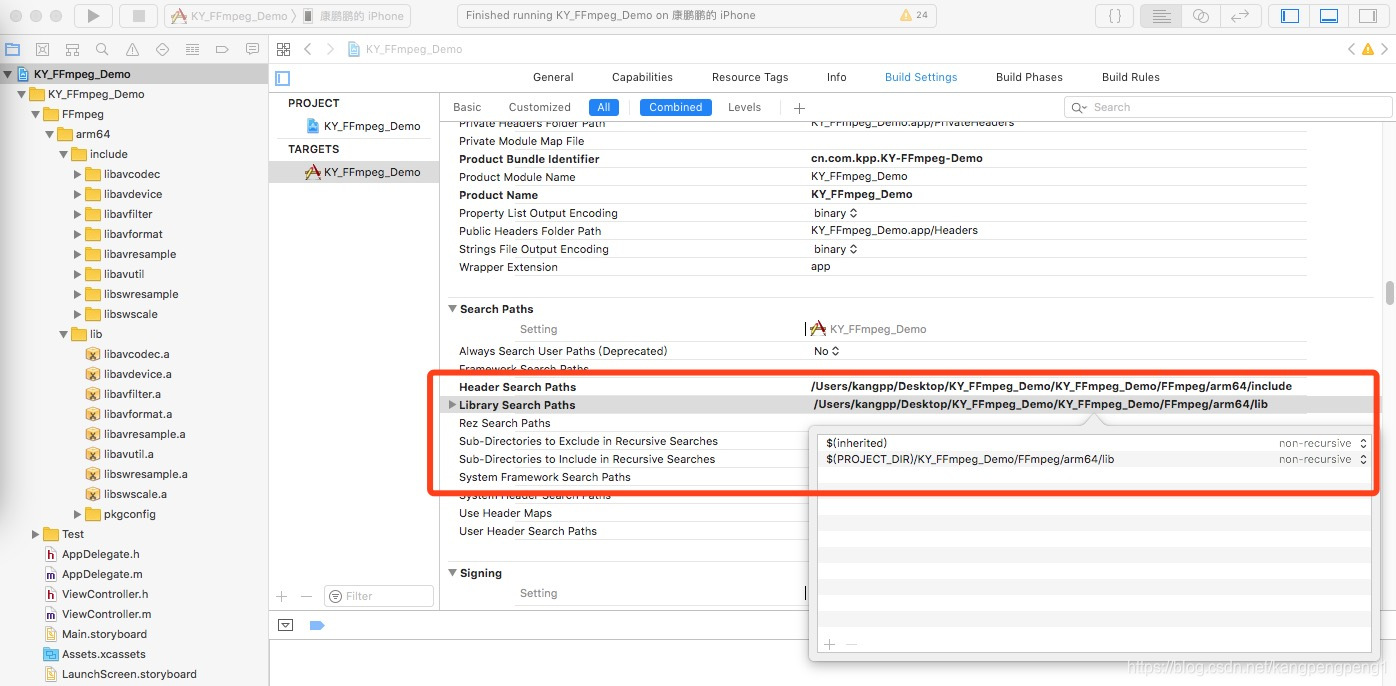Switch to Version editor
The image size is (1396, 686).
[x=1240, y=16]
